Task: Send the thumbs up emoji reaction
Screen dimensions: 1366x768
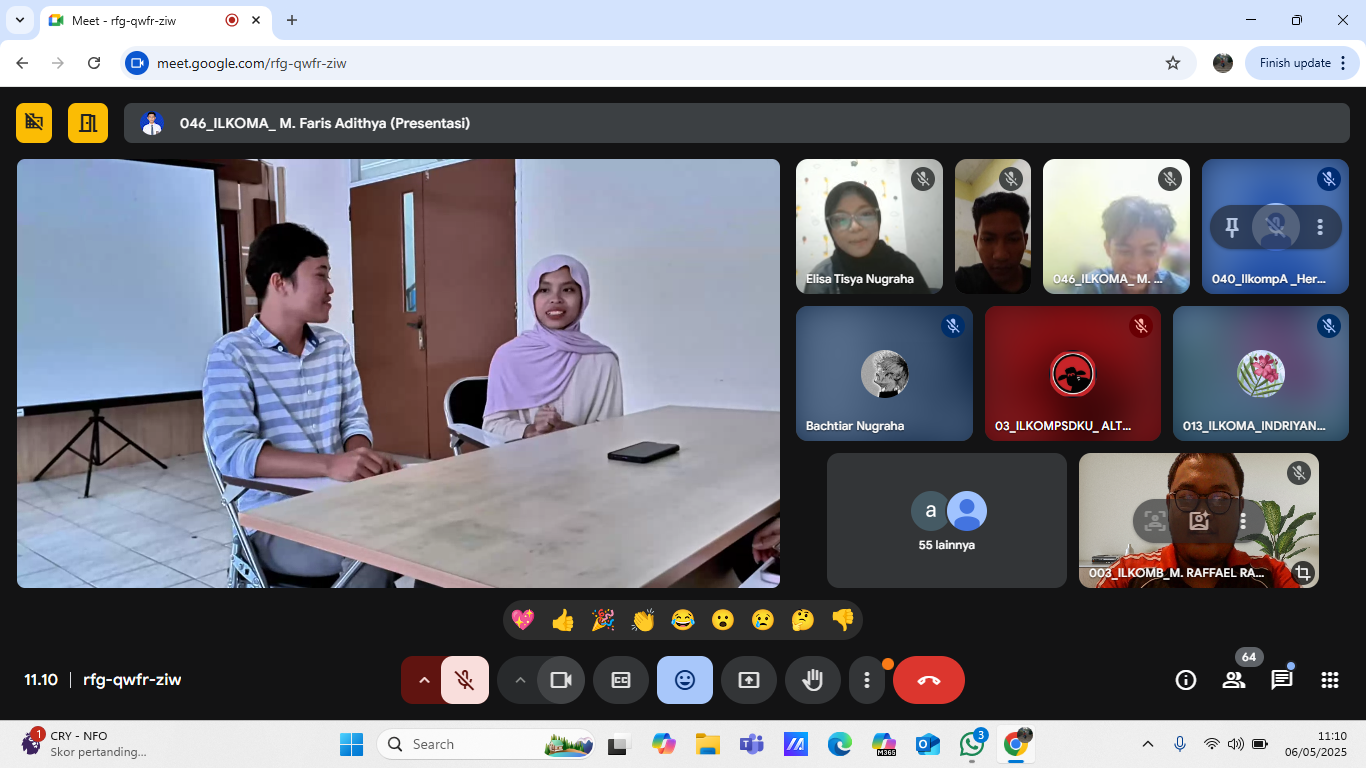Action: pos(563,620)
